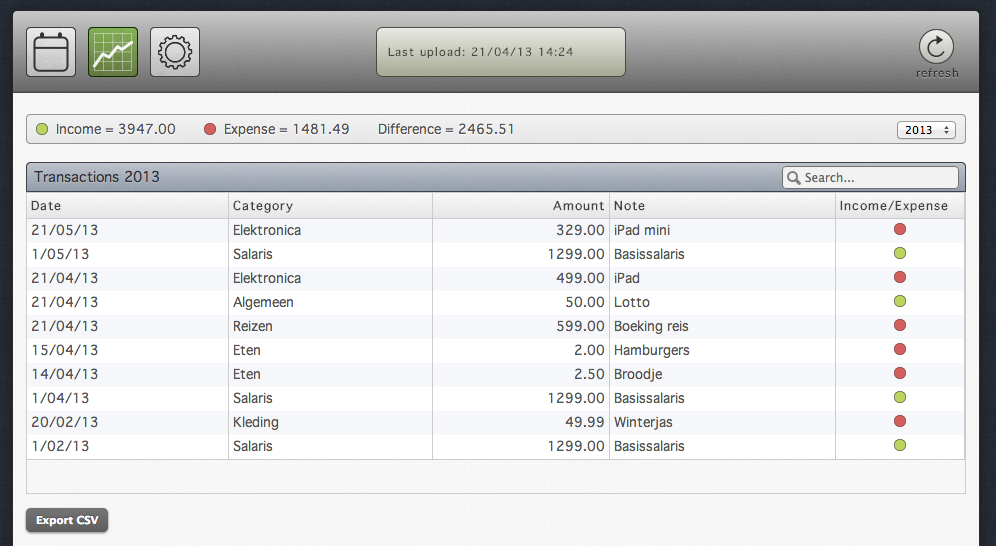Viewport: 996px width, 546px height.
Task: Open the settings gear icon
Action: click(x=175, y=52)
